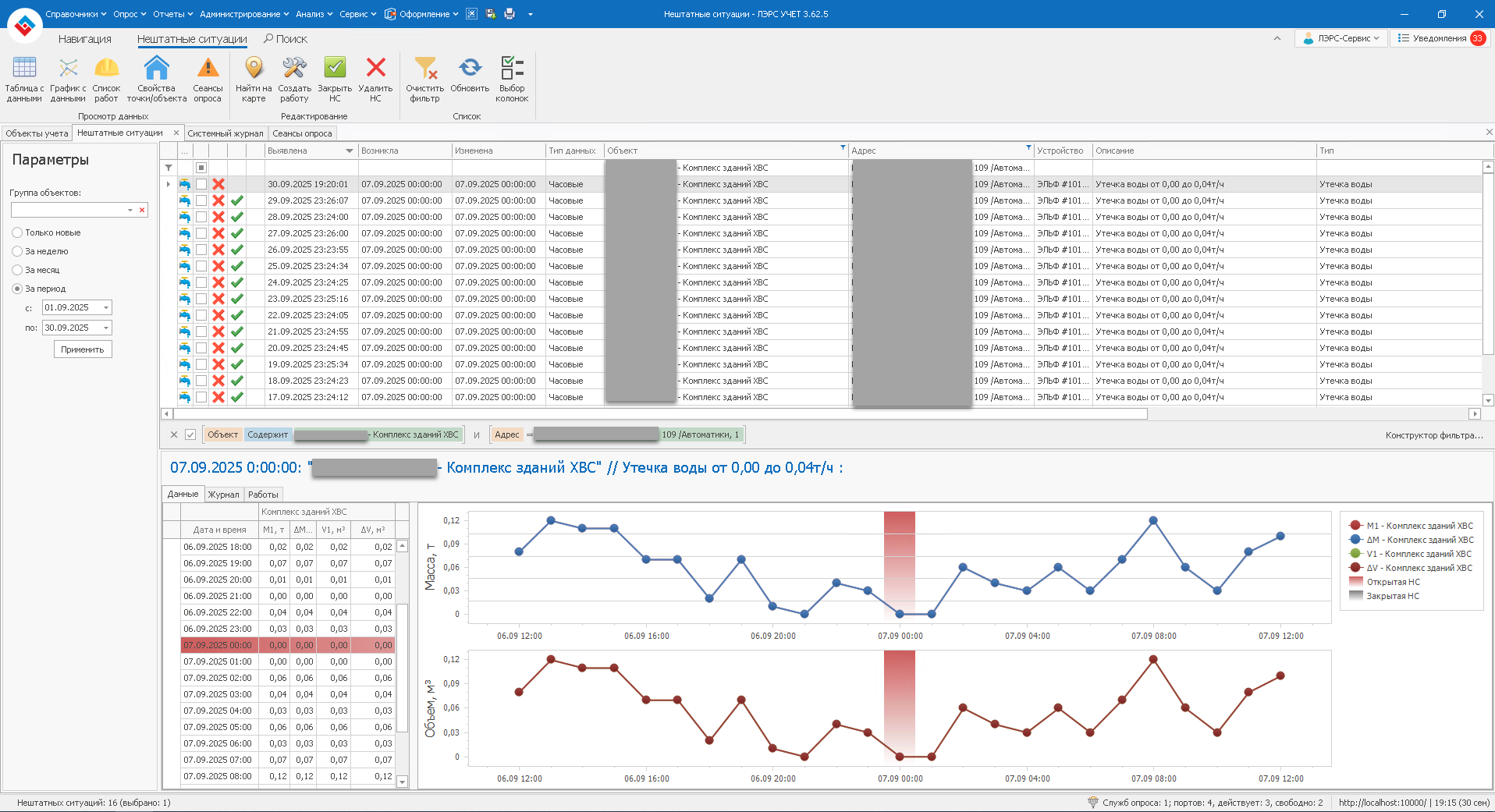The height and width of the screenshot is (812, 1495).
Task: Click the Обновить refresh icon
Action: pyautogui.click(x=470, y=69)
